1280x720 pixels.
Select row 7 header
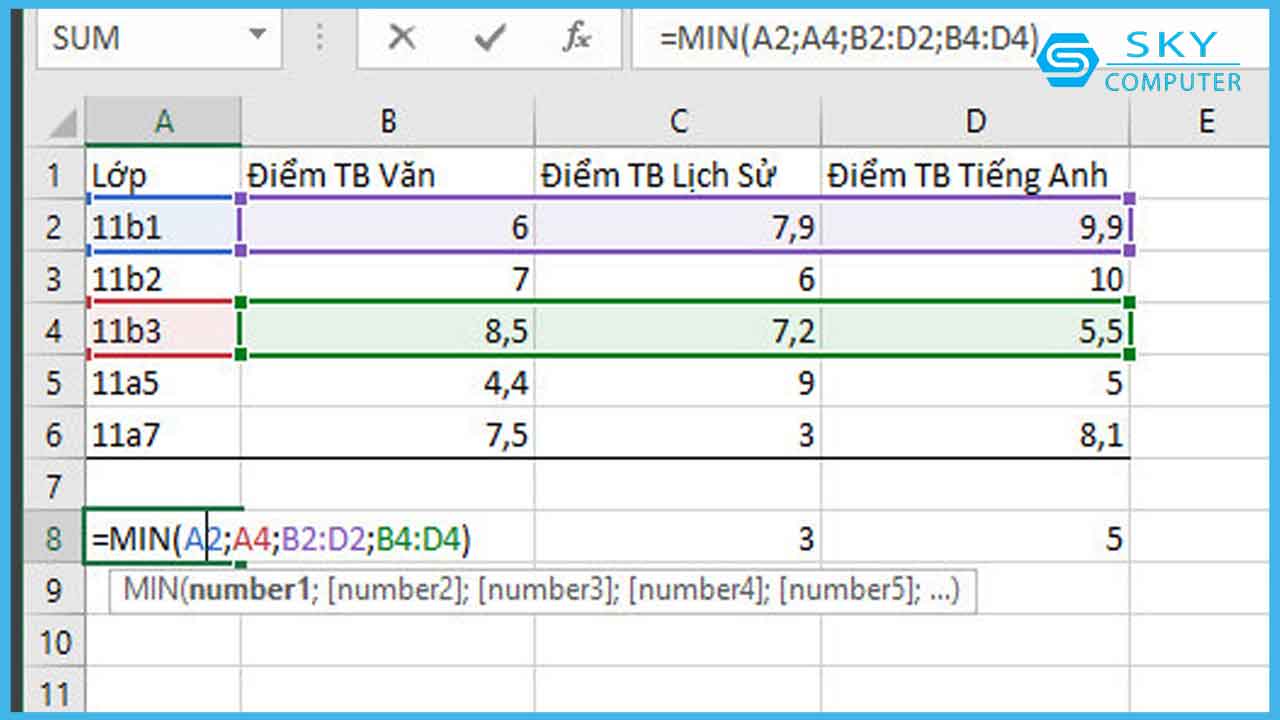point(53,487)
